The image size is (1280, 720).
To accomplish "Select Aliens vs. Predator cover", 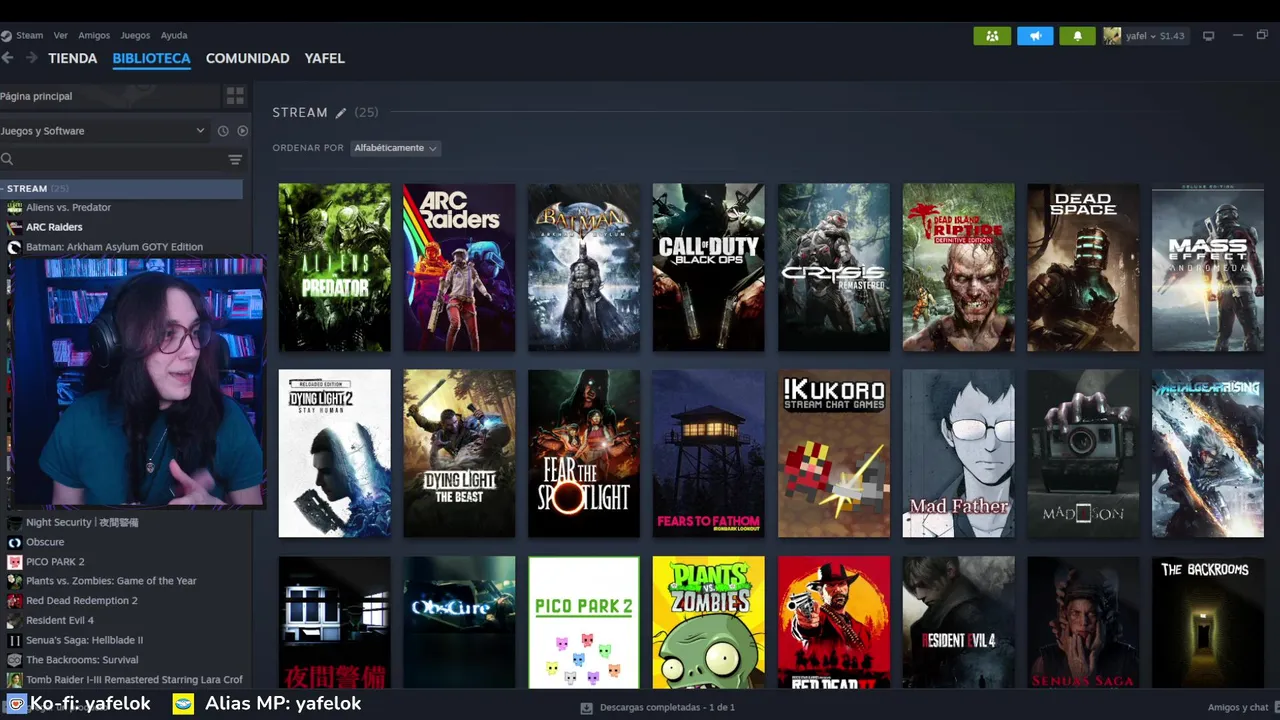I will click(x=334, y=267).
